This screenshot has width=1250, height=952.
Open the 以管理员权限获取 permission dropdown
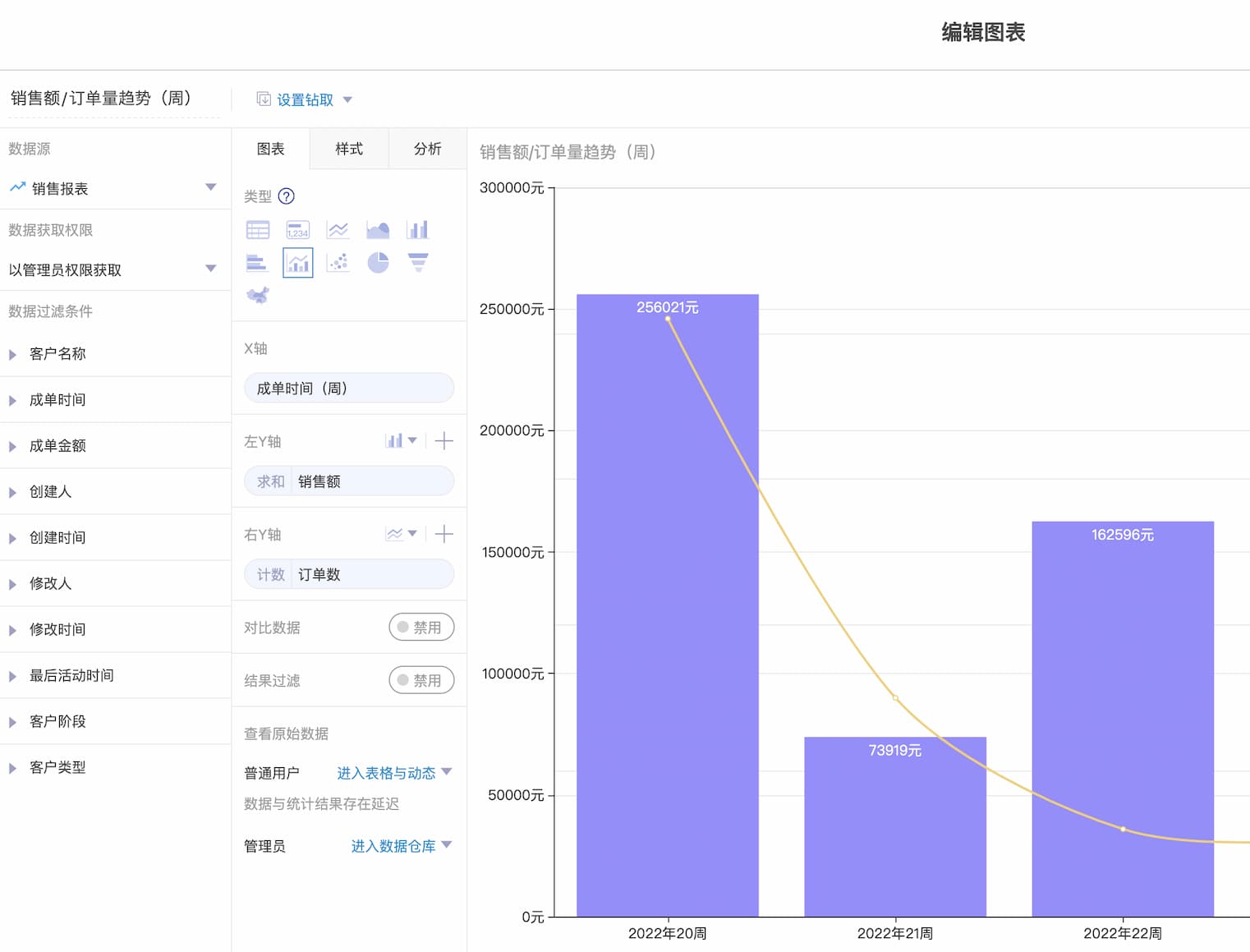pos(211,269)
